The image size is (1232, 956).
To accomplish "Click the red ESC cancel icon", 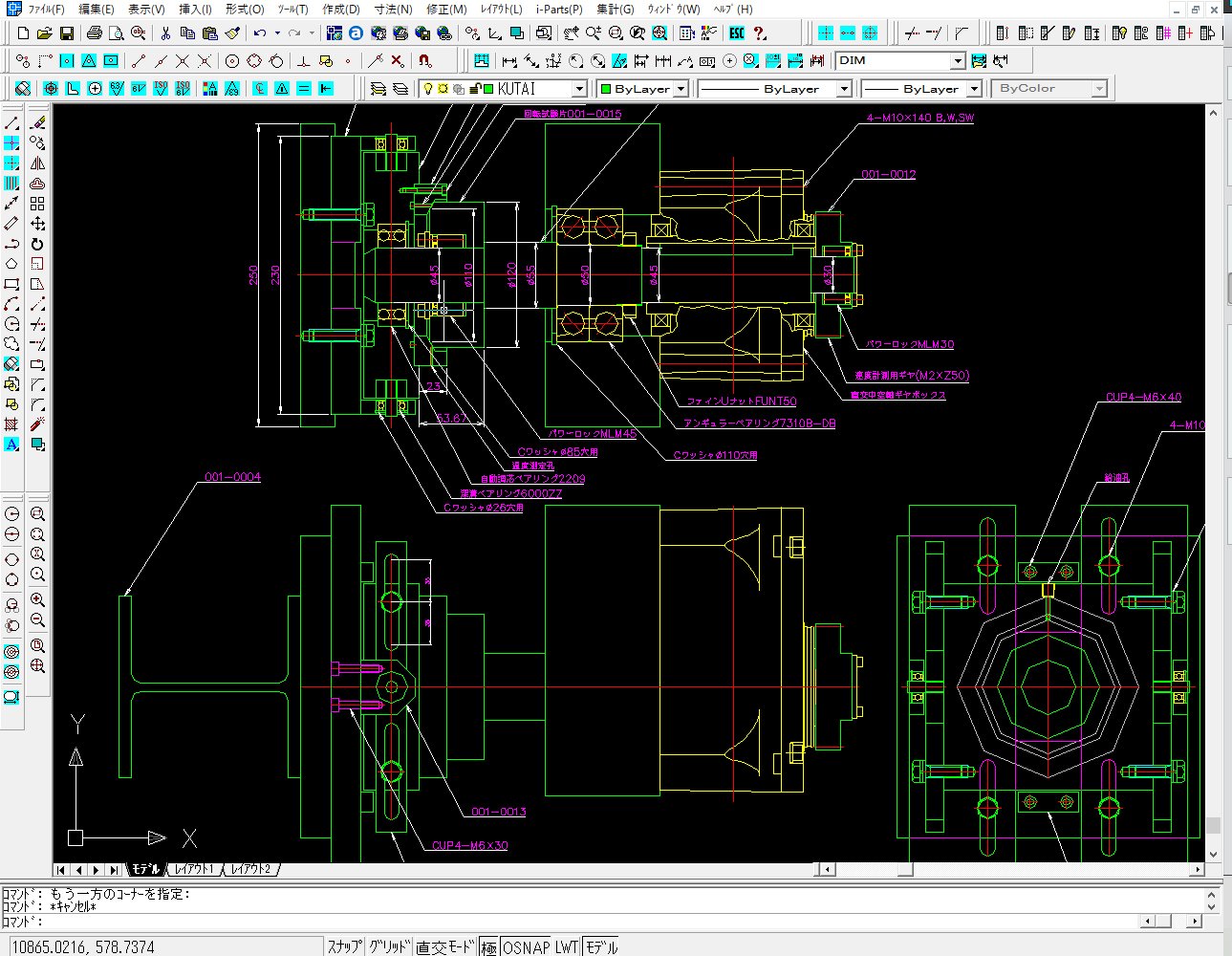I will pos(736,33).
